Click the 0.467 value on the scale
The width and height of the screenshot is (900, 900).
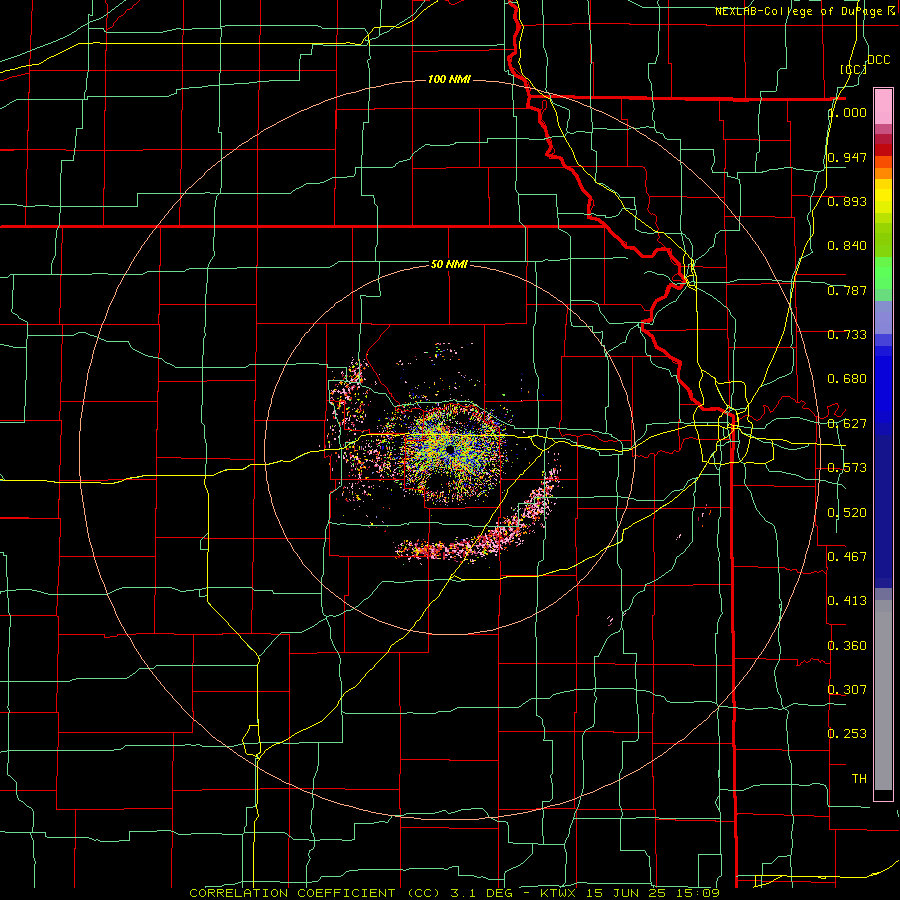pos(847,556)
